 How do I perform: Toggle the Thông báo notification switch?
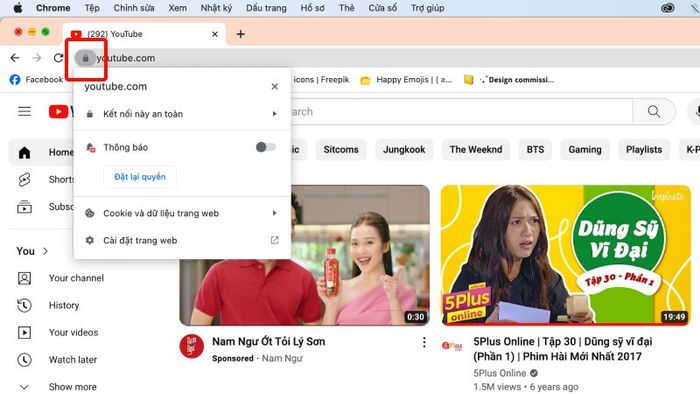[266, 147]
